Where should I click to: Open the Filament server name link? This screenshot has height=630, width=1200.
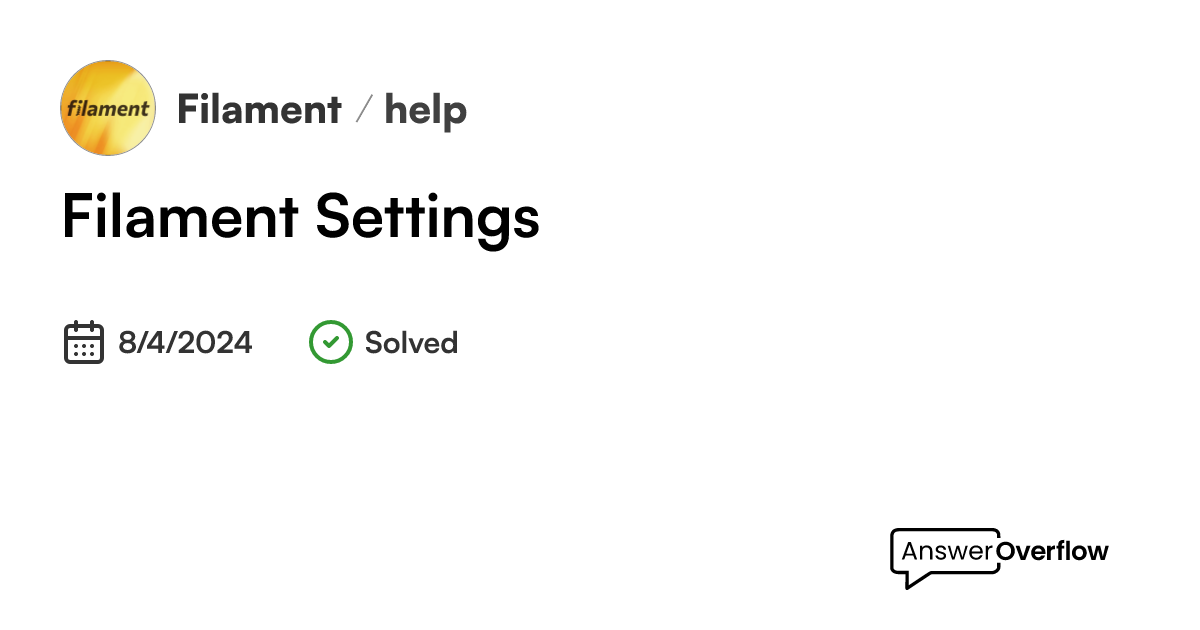259,110
